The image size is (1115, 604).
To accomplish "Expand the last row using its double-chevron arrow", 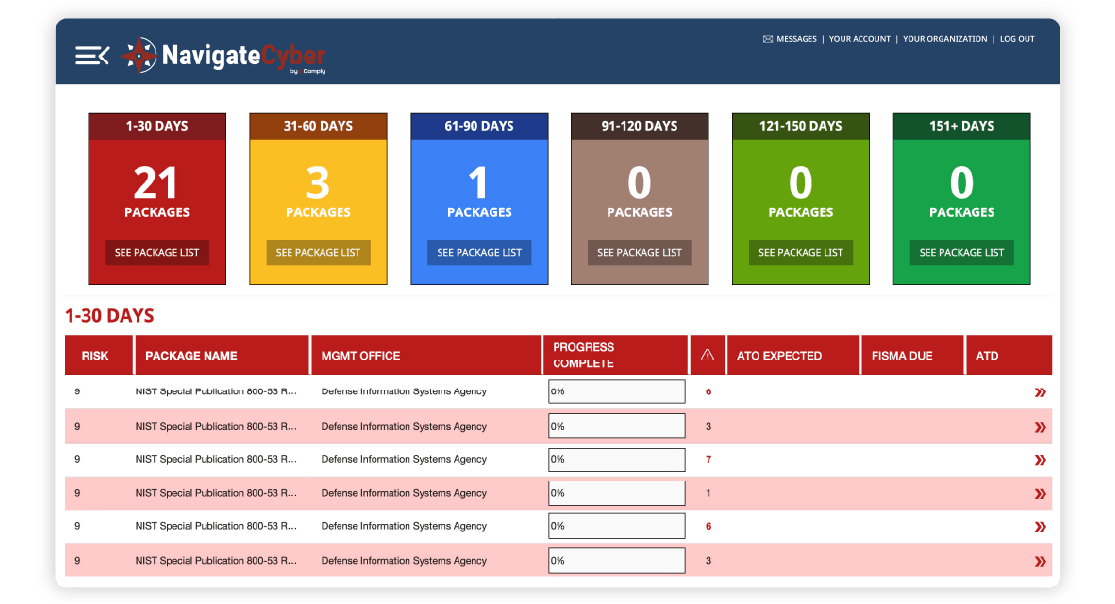I will pos(1040,561).
